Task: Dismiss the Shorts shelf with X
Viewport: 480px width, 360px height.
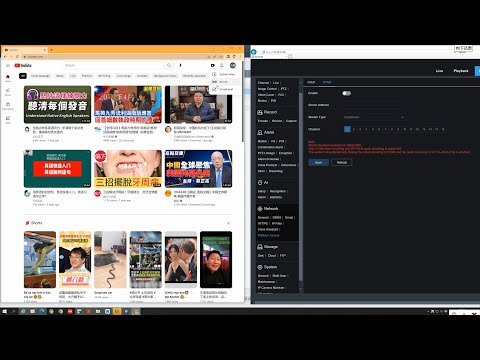Action: pos(228,223)
